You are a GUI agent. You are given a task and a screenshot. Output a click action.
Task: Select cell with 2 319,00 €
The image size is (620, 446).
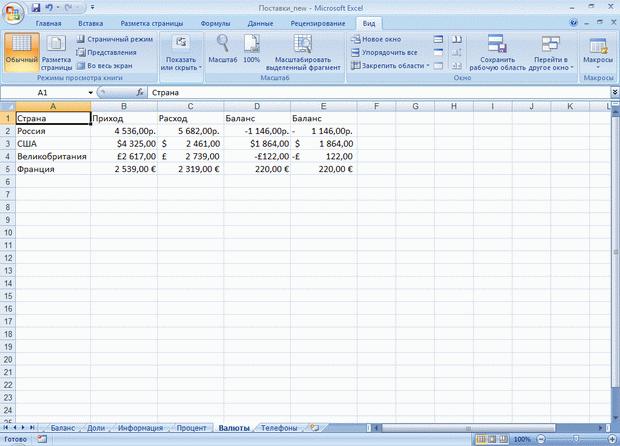click(190, 169)
